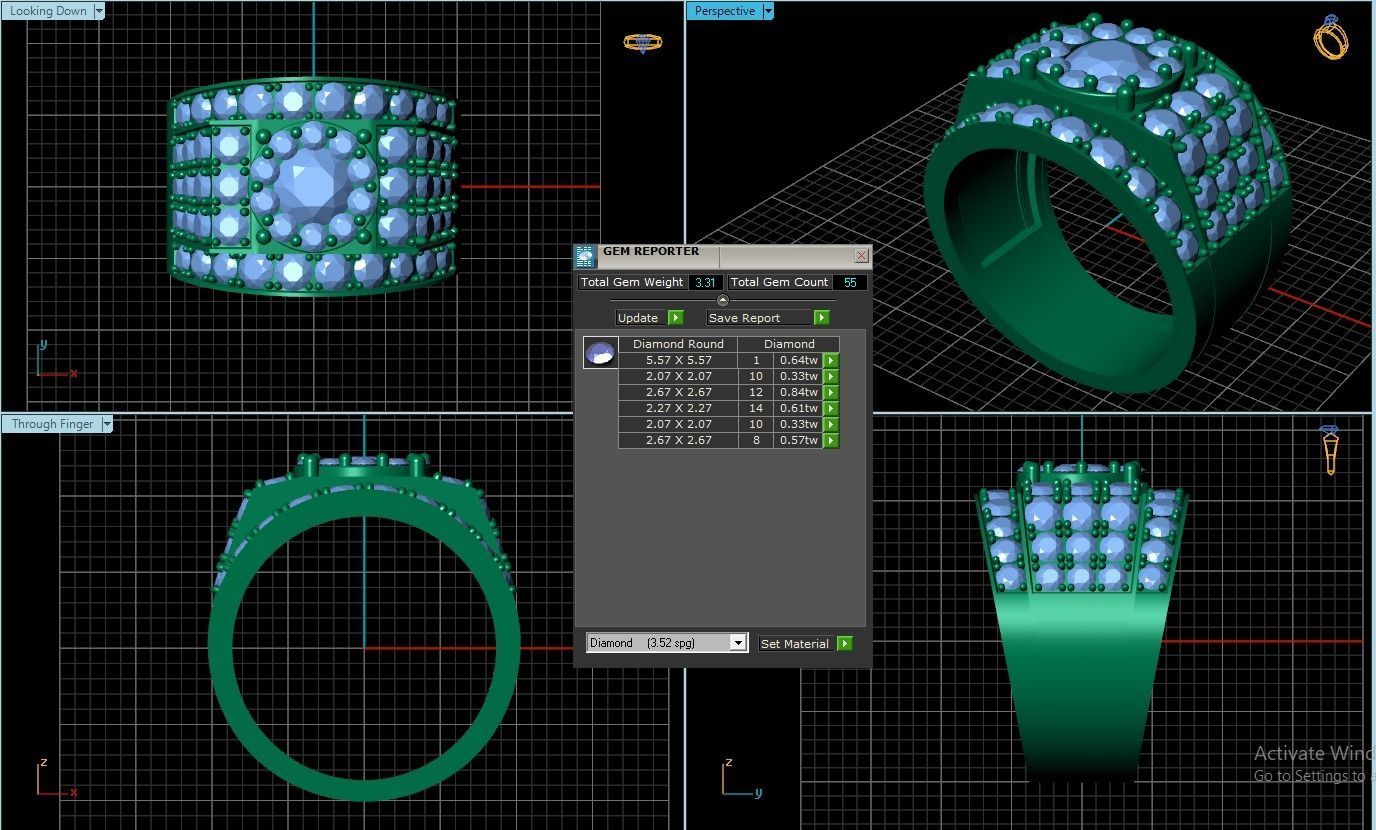Collapse the Gem Reporter header with the up arrow

(x=723, y=300)
